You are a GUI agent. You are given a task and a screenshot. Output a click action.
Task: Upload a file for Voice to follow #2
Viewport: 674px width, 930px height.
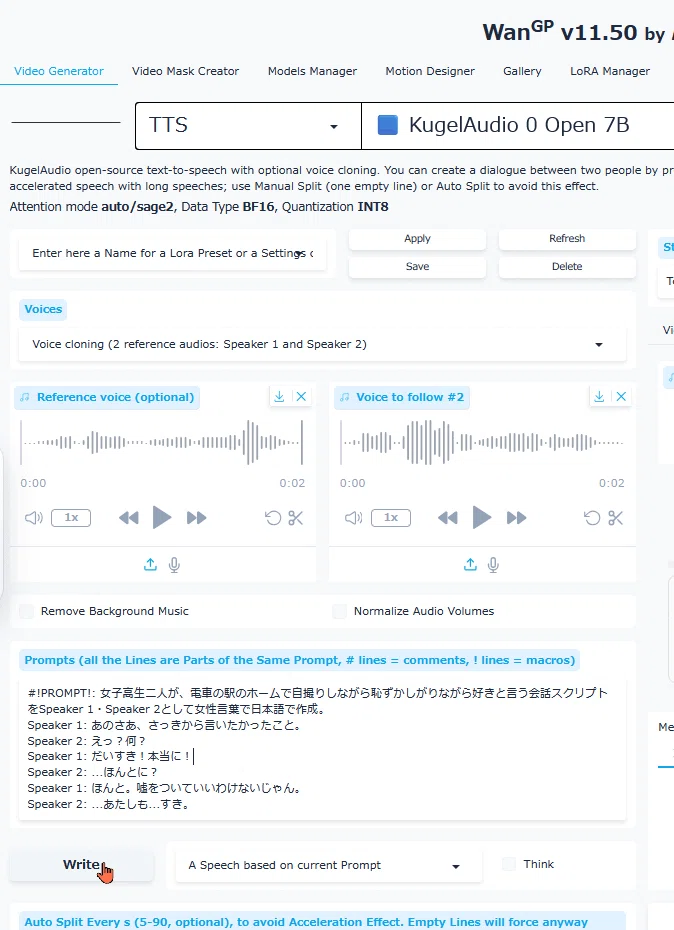[470, 565]
